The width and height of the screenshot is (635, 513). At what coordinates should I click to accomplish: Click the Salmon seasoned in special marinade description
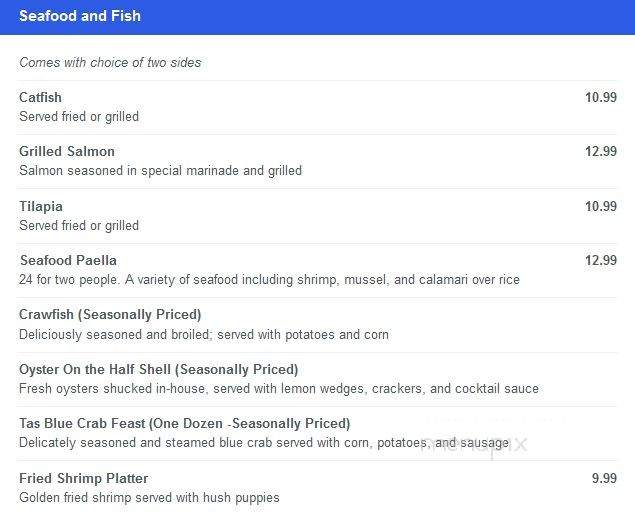click(160, 170)
